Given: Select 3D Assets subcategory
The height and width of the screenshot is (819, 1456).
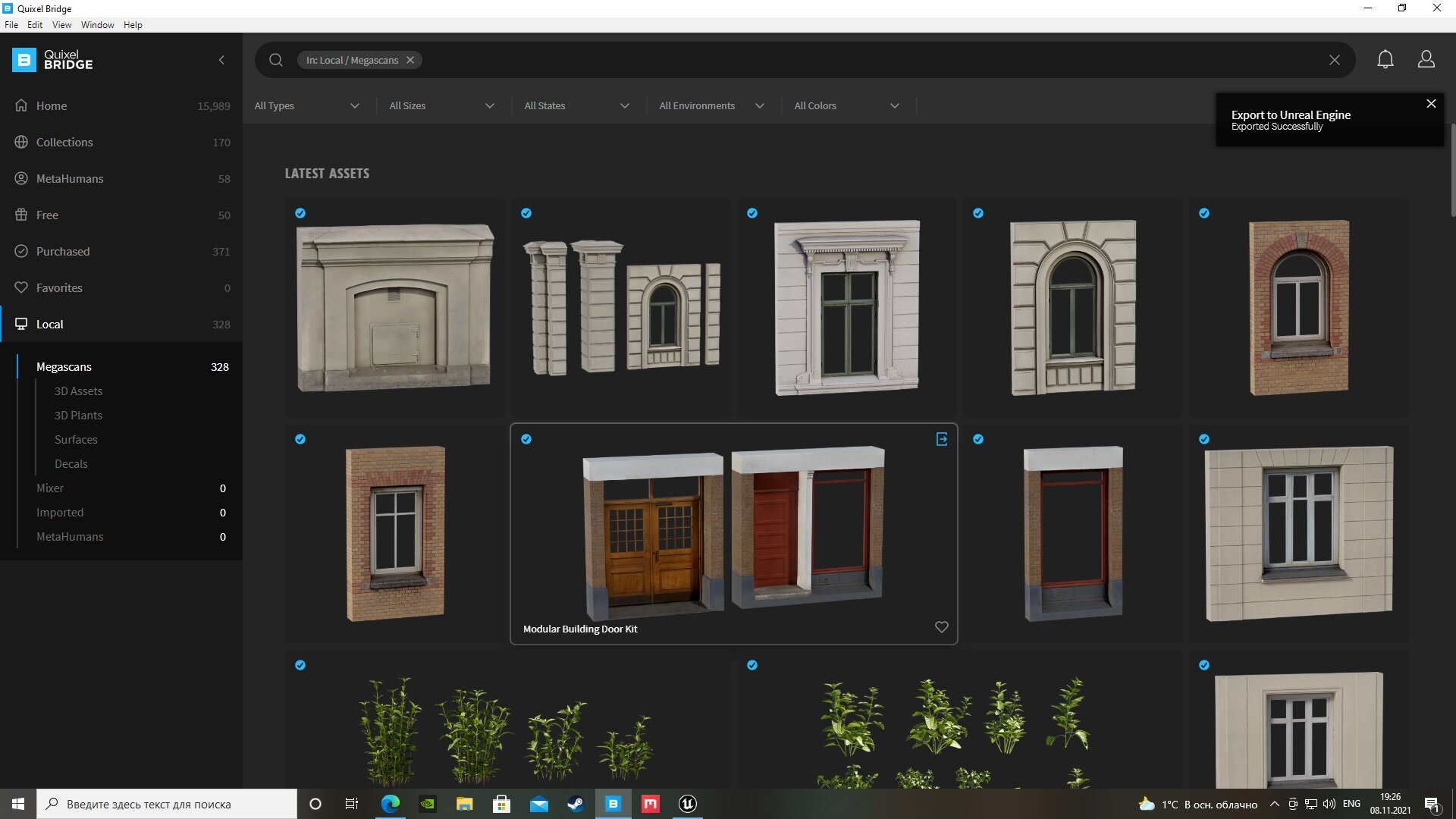Looking at the screenshot, I should tap(78, 391).
